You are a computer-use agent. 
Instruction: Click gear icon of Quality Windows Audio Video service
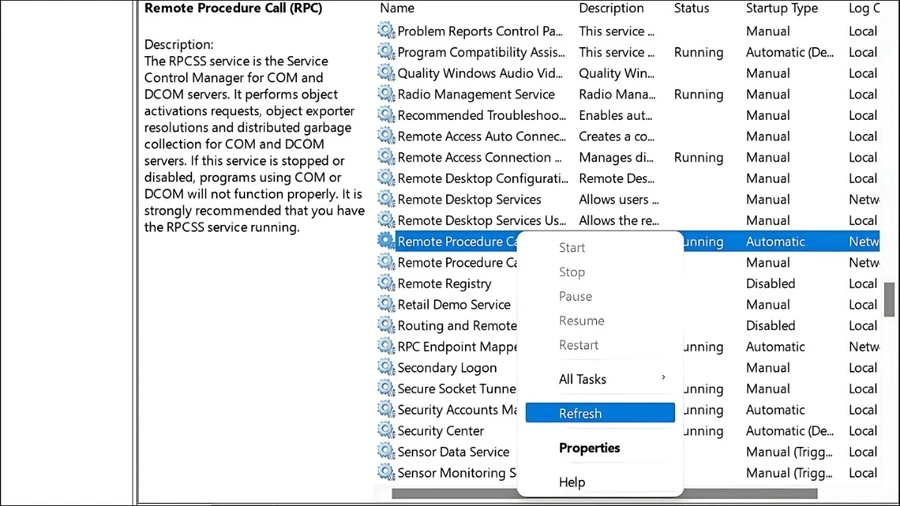(x=386, y=73)
